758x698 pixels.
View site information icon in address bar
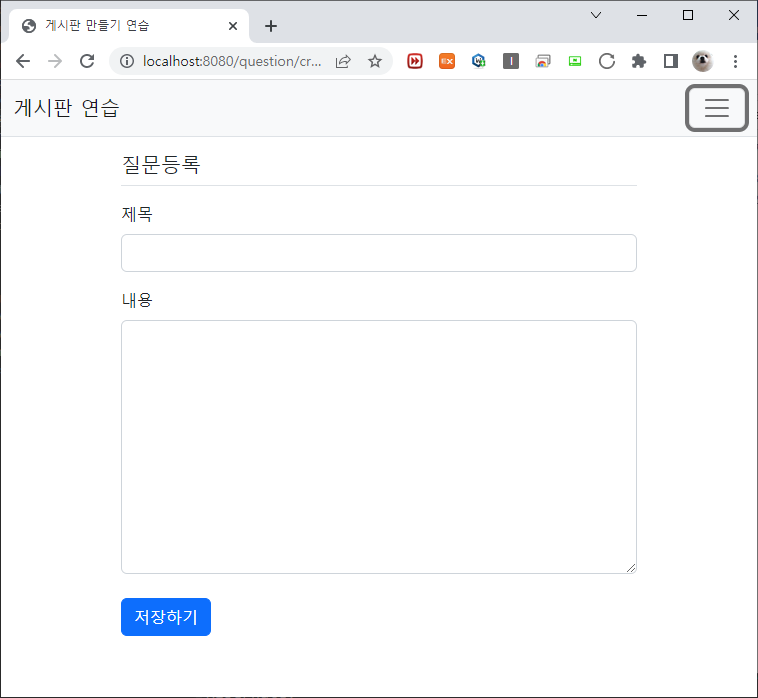point(127,61)
